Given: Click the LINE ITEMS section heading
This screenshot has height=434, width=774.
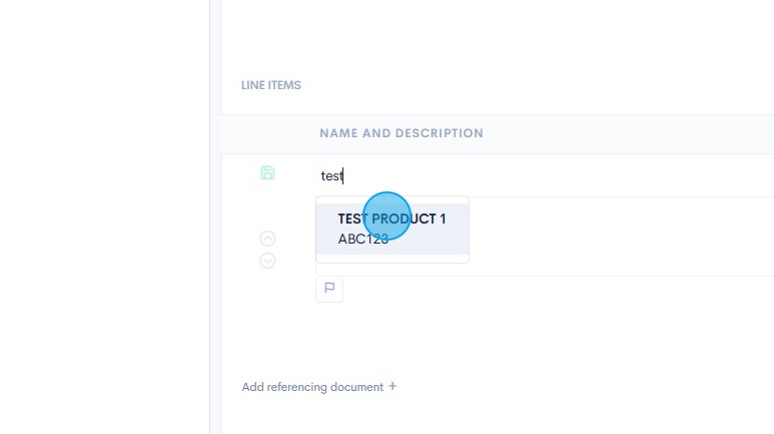Looking at the screenshot, I should coord(271,85).
